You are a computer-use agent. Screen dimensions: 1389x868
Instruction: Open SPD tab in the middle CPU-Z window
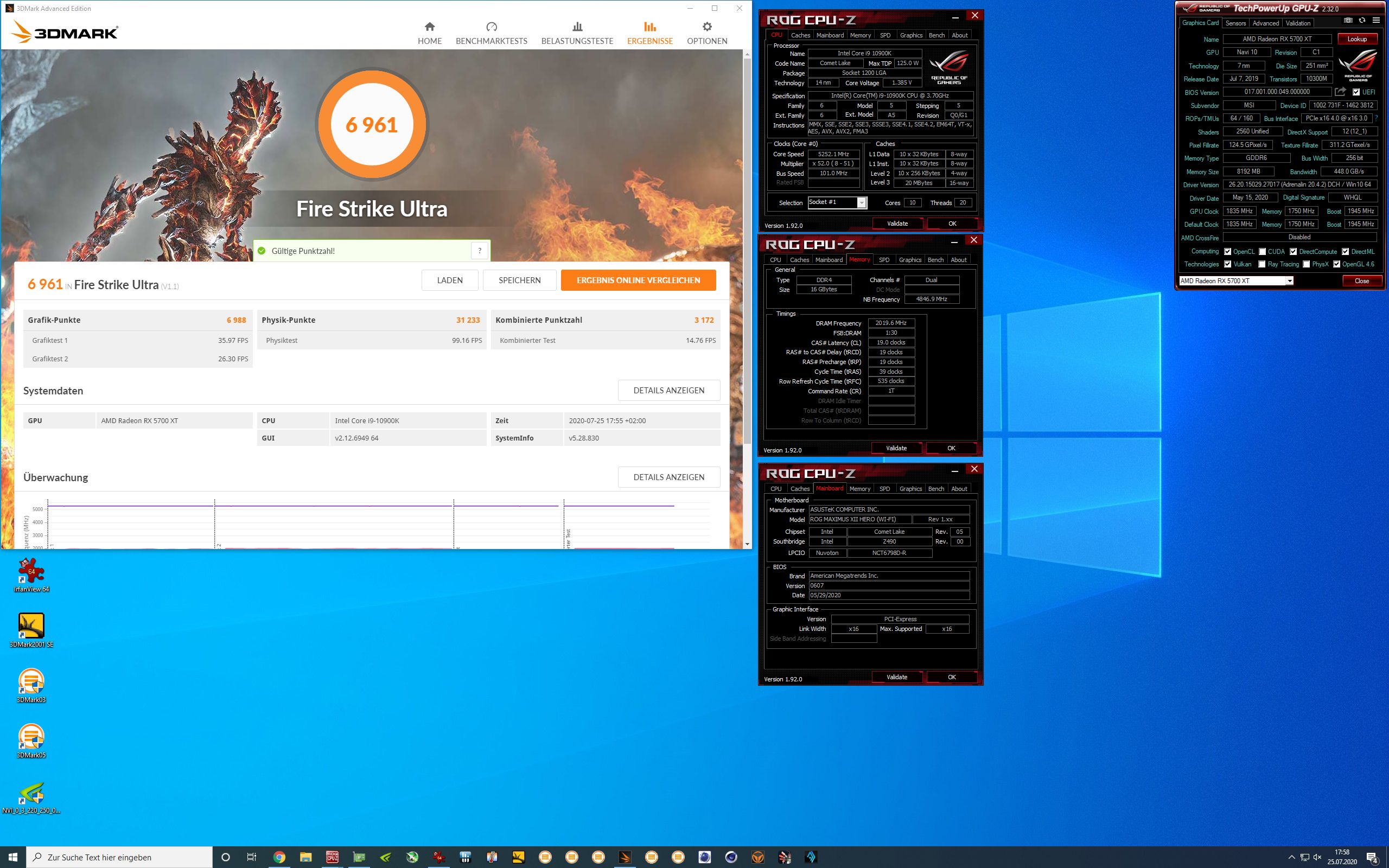pyautogui.click(x=884, y=259)
